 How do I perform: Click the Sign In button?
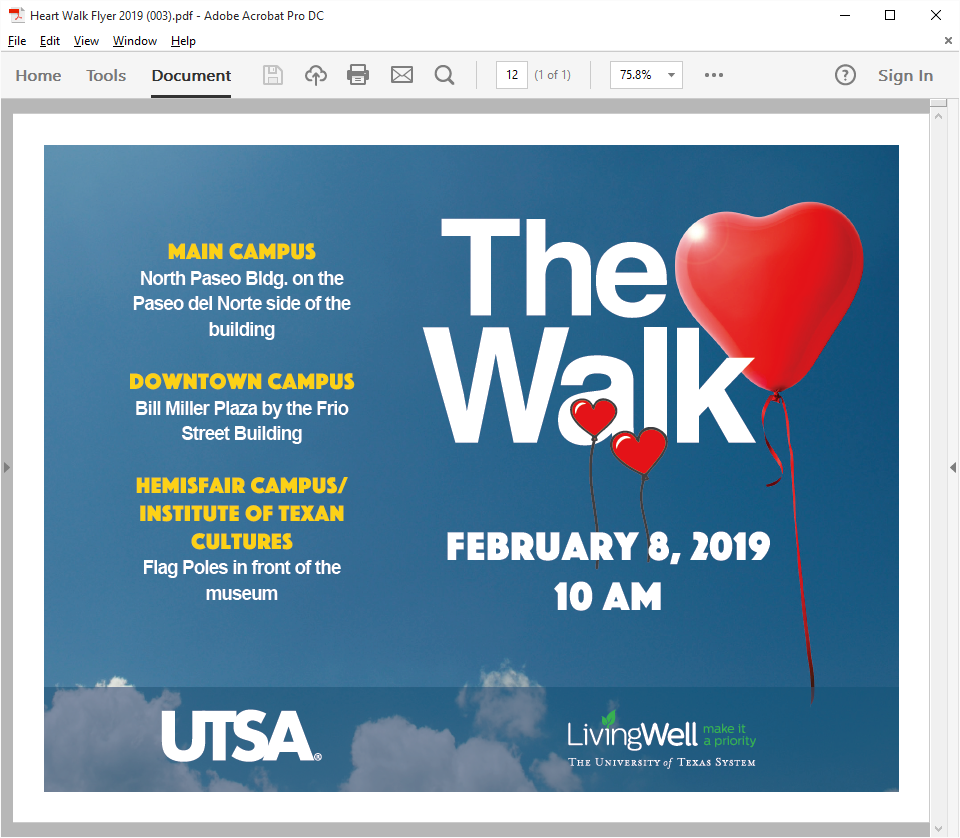905,75
